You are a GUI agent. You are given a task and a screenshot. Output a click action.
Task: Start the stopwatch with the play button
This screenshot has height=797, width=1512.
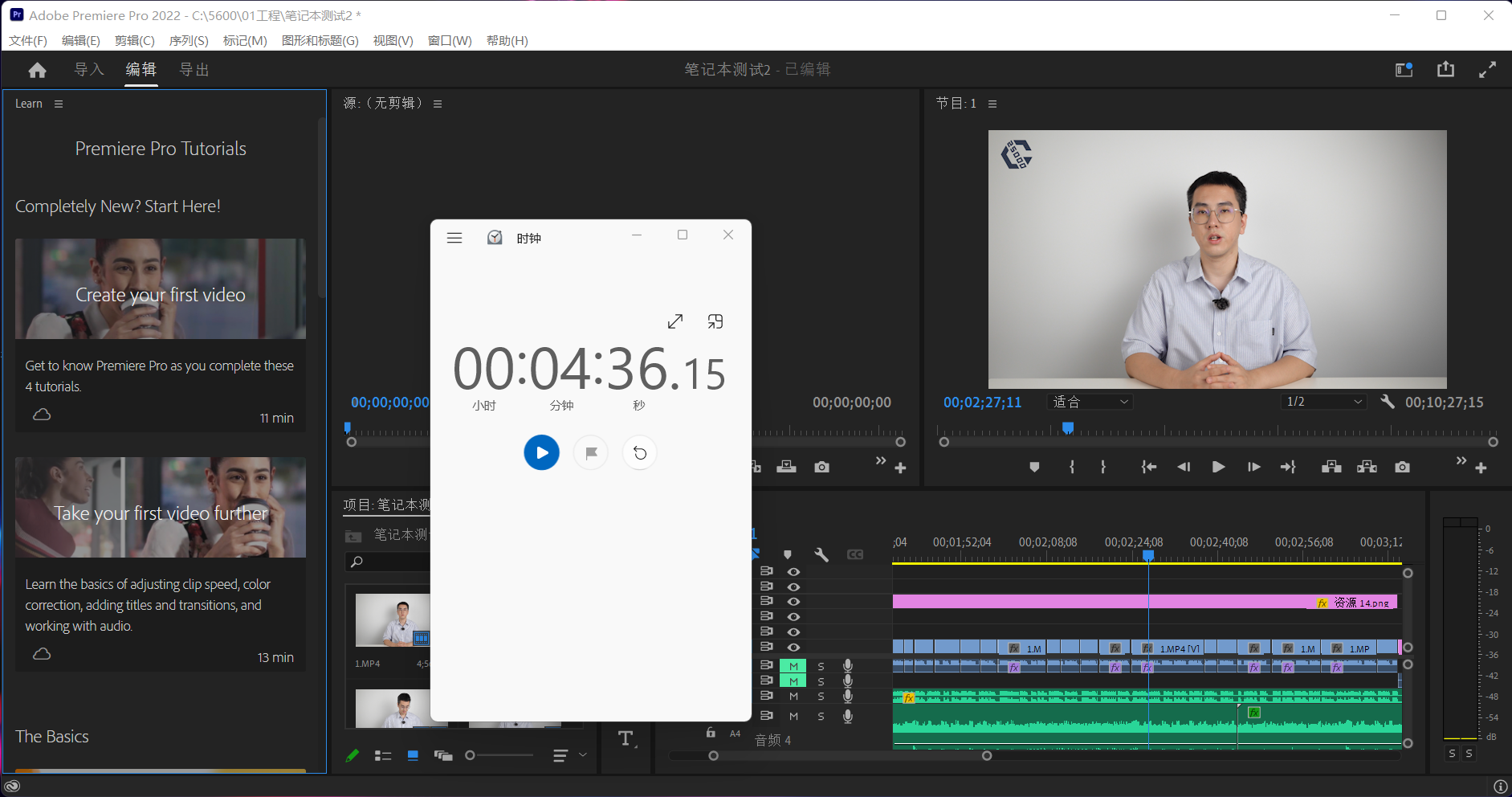click(x=541, y=453)
